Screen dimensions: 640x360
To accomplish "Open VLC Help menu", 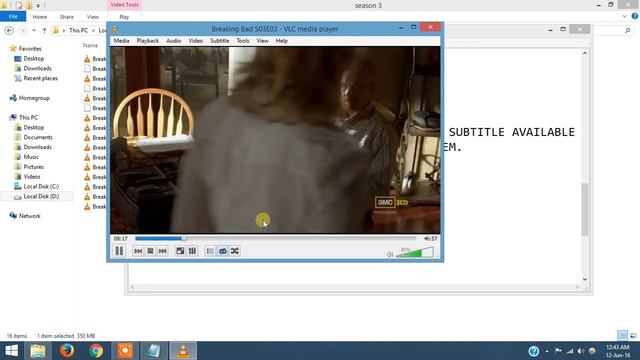I will coord(282,41).
